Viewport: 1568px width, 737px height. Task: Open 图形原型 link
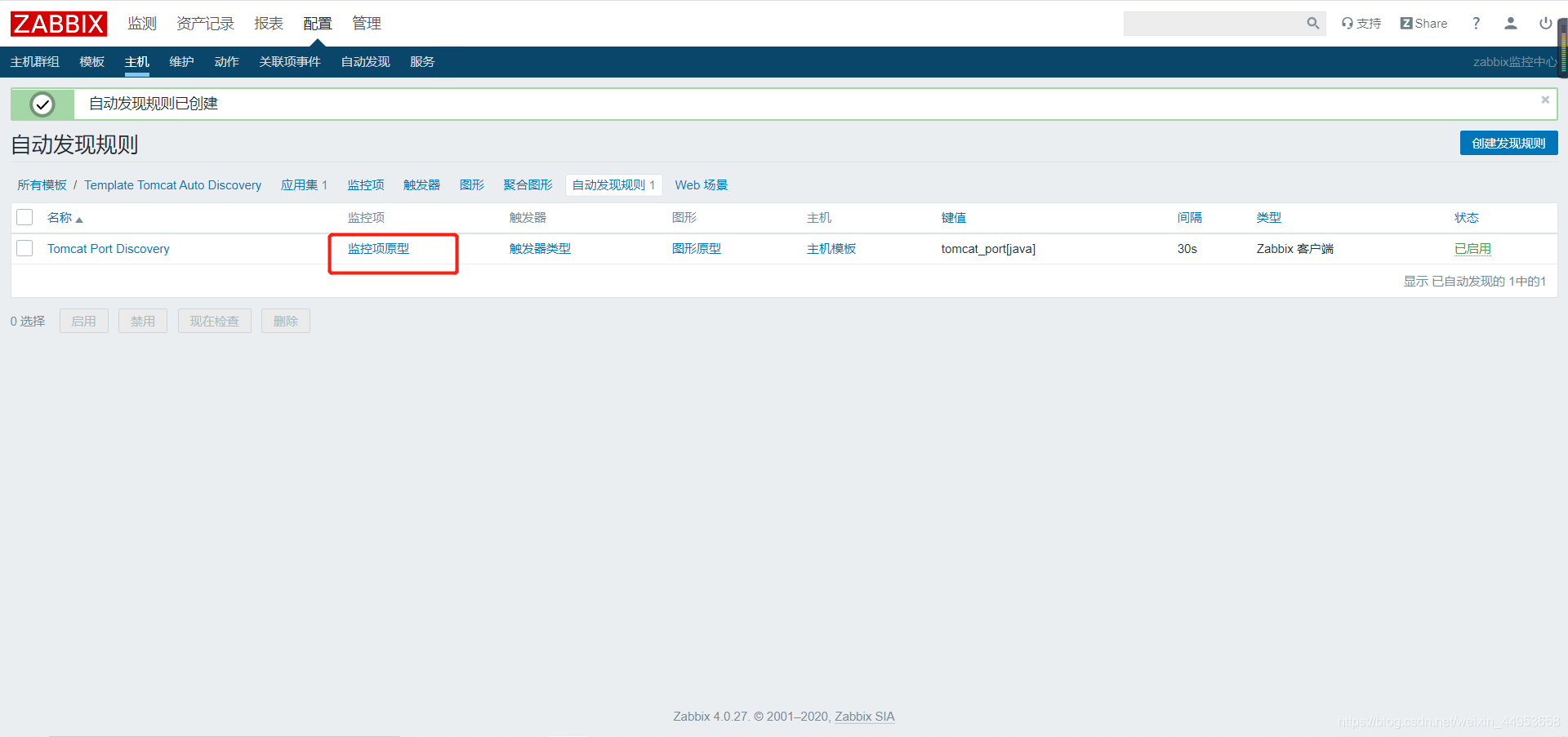[697, 249]
